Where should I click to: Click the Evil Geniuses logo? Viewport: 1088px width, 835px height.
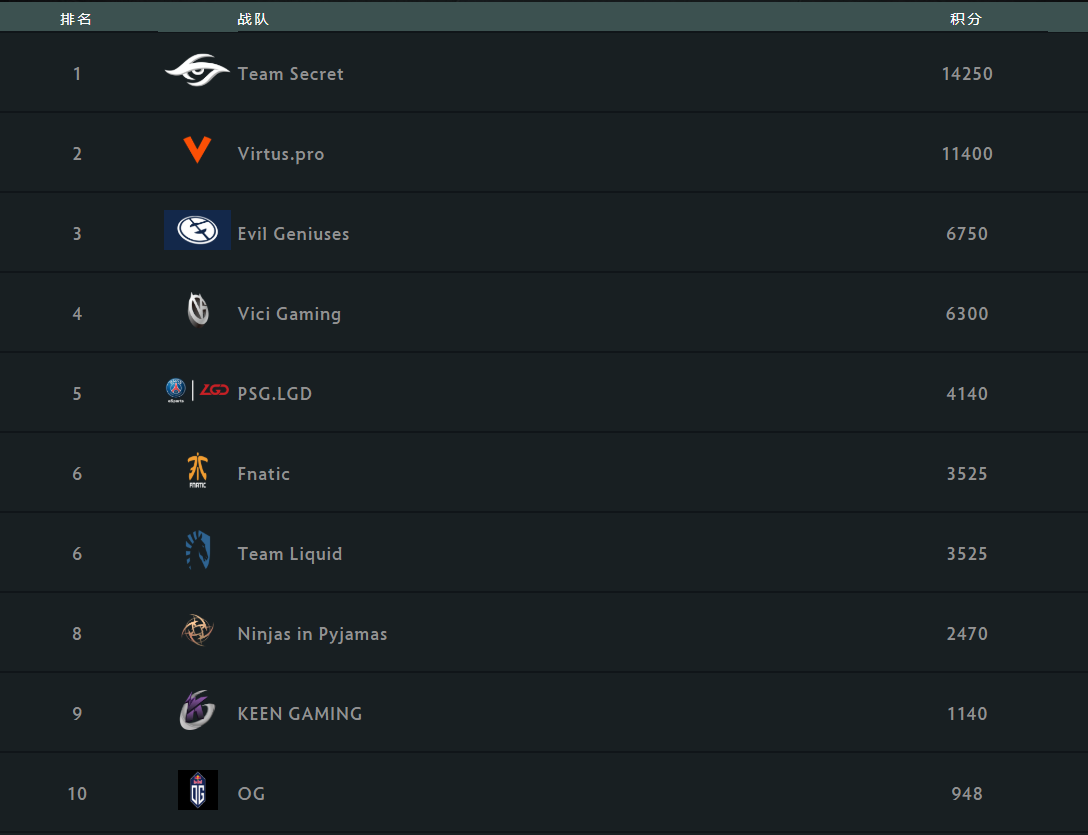[x=197, y=230]
